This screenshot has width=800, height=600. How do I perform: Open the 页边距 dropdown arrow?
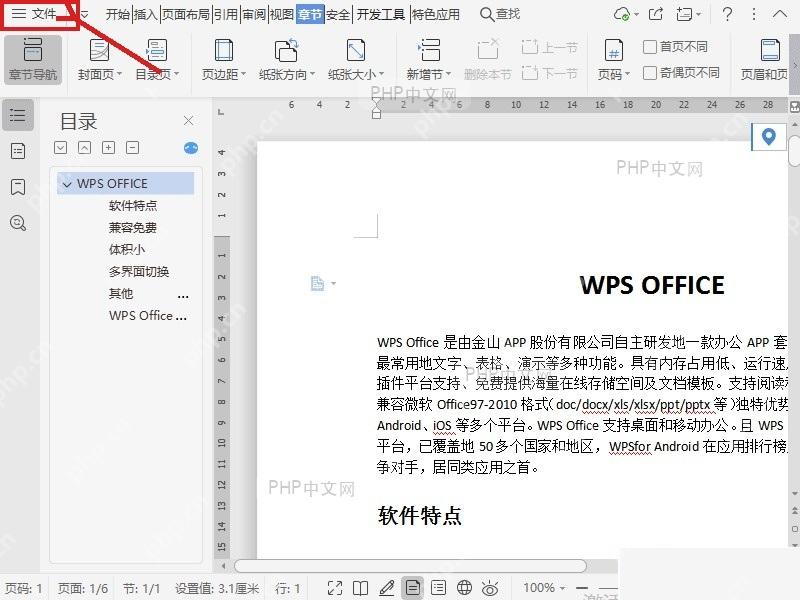(243, 74)
